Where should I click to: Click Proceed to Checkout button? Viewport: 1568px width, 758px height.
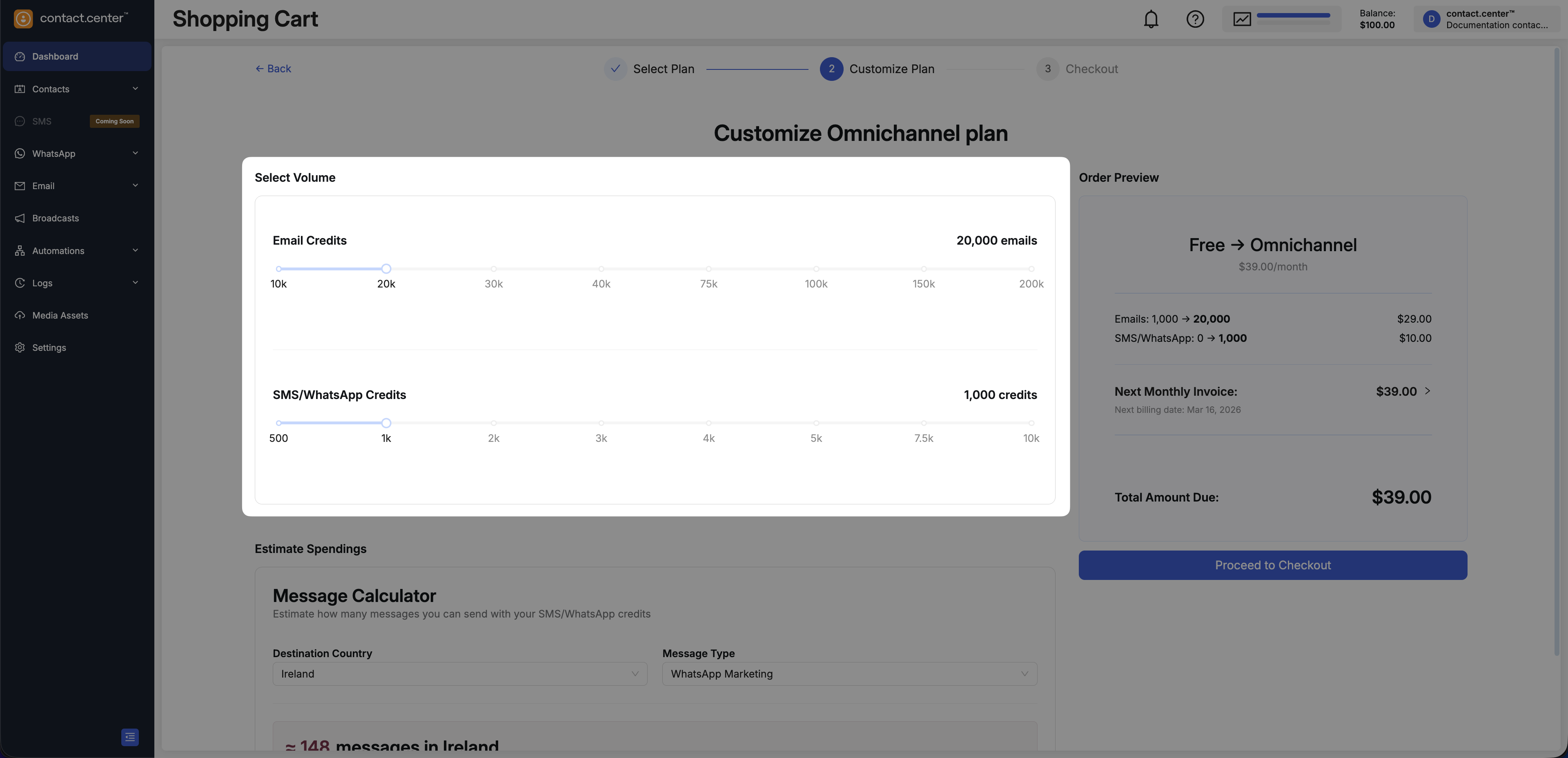coord(1272,565)
